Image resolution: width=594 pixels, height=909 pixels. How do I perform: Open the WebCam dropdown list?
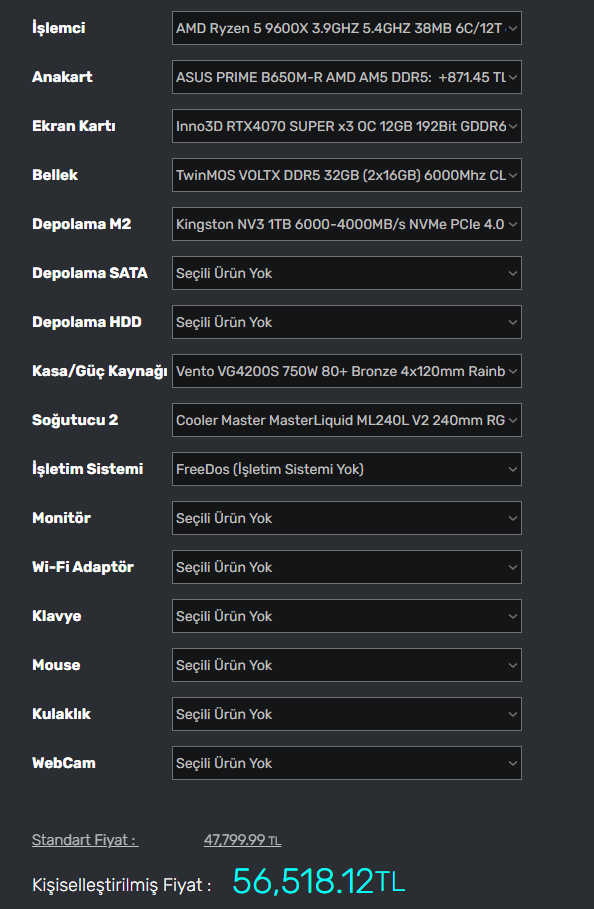point(347,763)
